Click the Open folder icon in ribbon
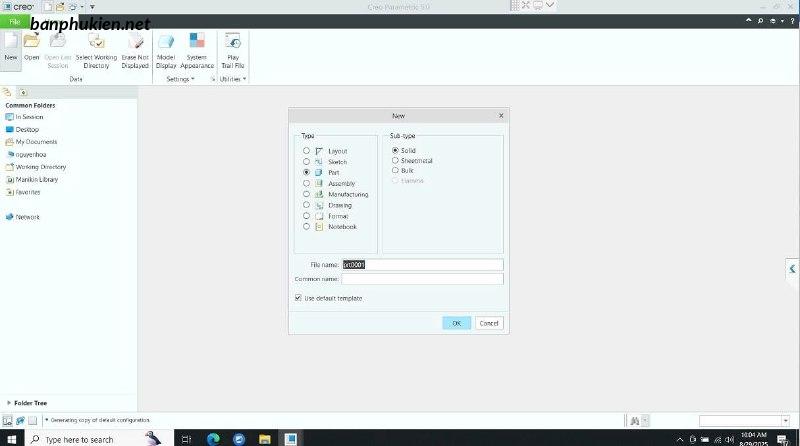800x446 pixels. point(32,42)
